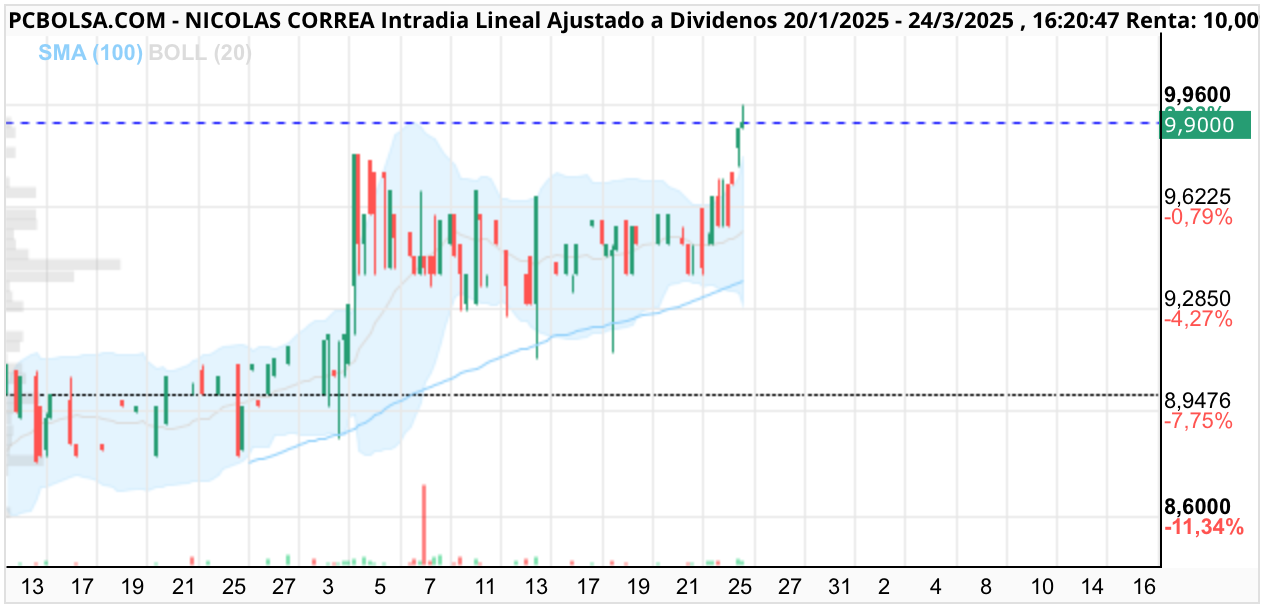Click the green 9,9000 current price tag
The image size is (1264, 608).
pyautogui.click(x=1207, y=125)
